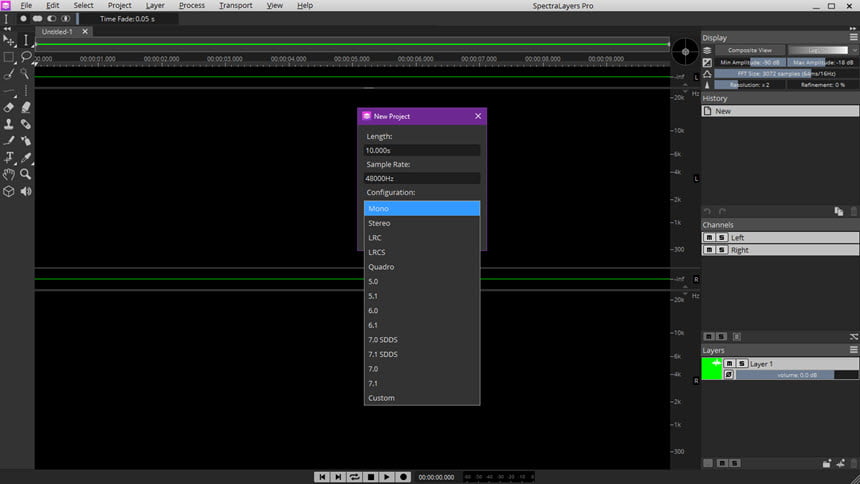Select the Clone Stamp tool
This screenshot has width=860, height=484.
tap(9, 124)
